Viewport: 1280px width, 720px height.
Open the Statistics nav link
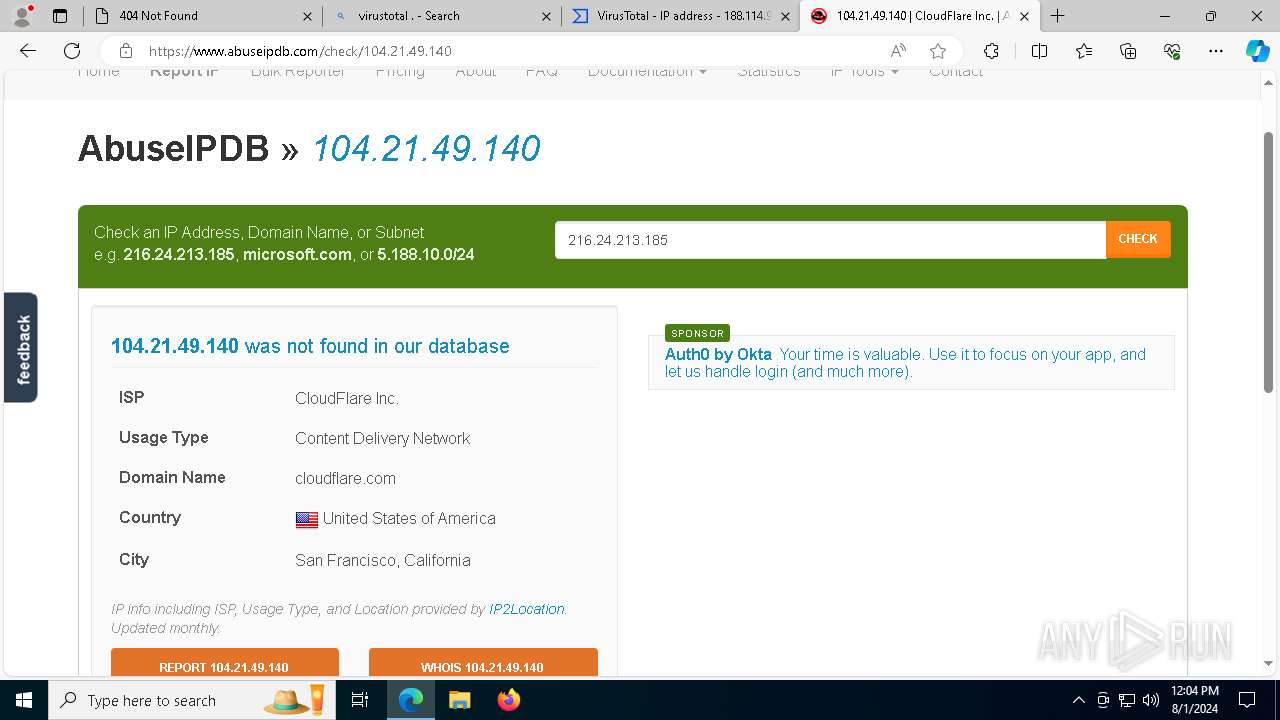click(x=769, y=72)
